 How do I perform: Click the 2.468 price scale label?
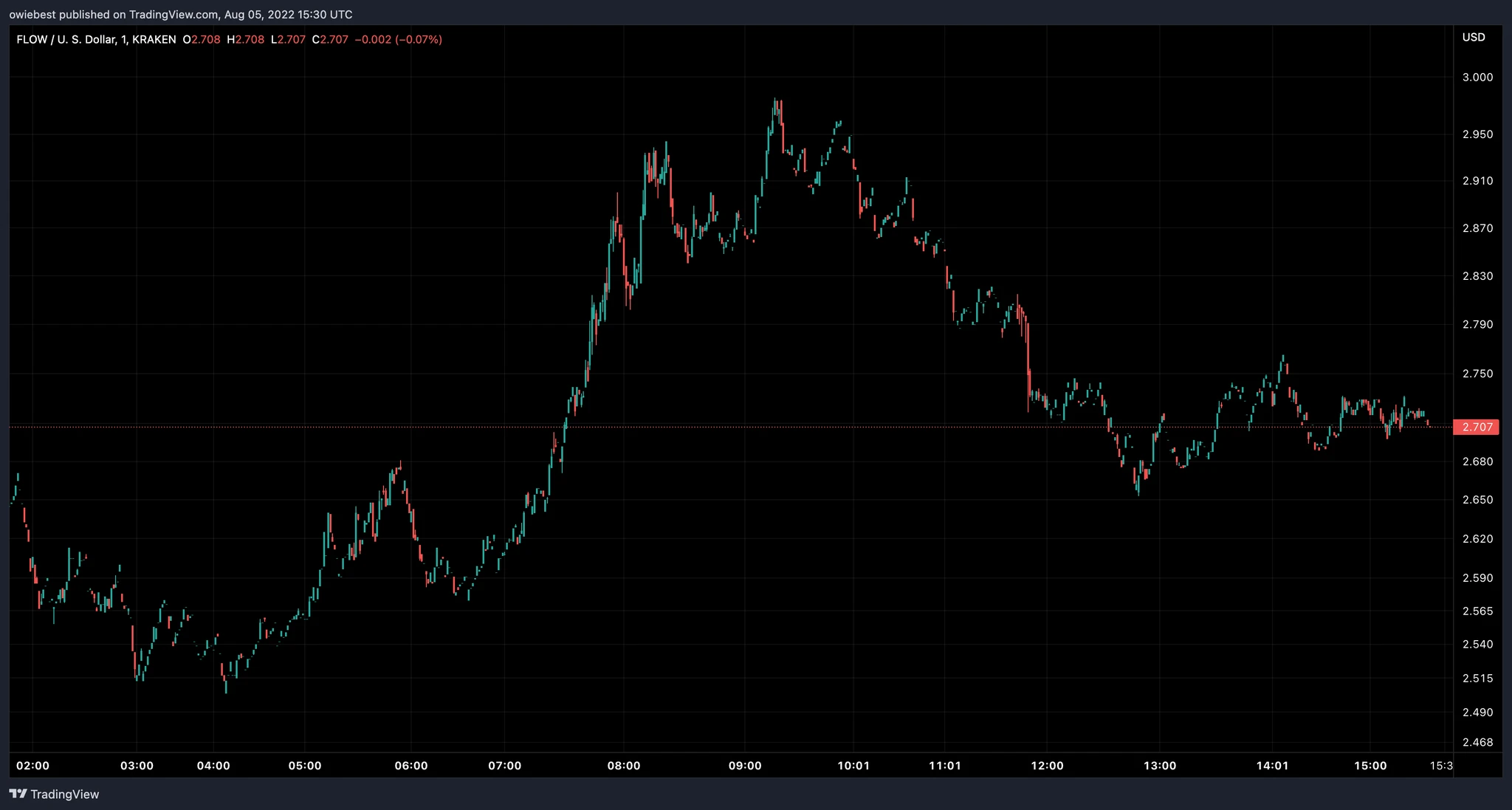[x=1477, y=742]
